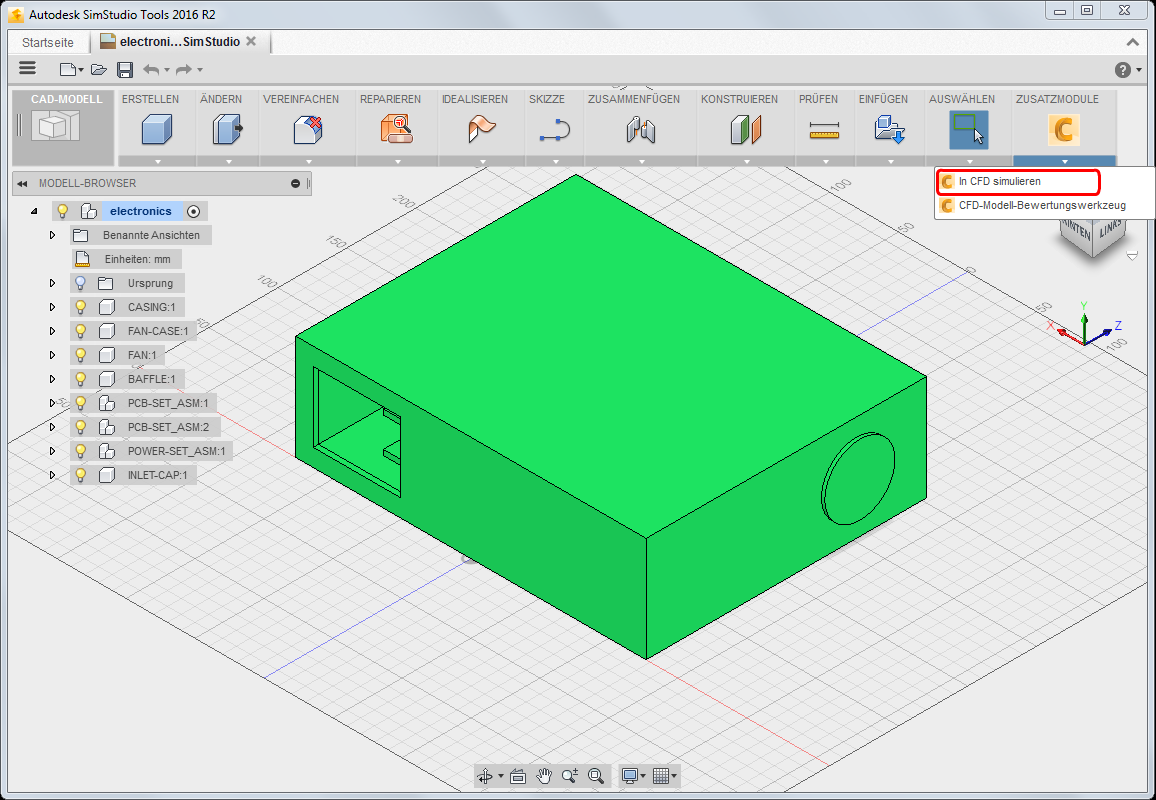Open display settings monitor icon
The image size is (1156, 800).
630,776
